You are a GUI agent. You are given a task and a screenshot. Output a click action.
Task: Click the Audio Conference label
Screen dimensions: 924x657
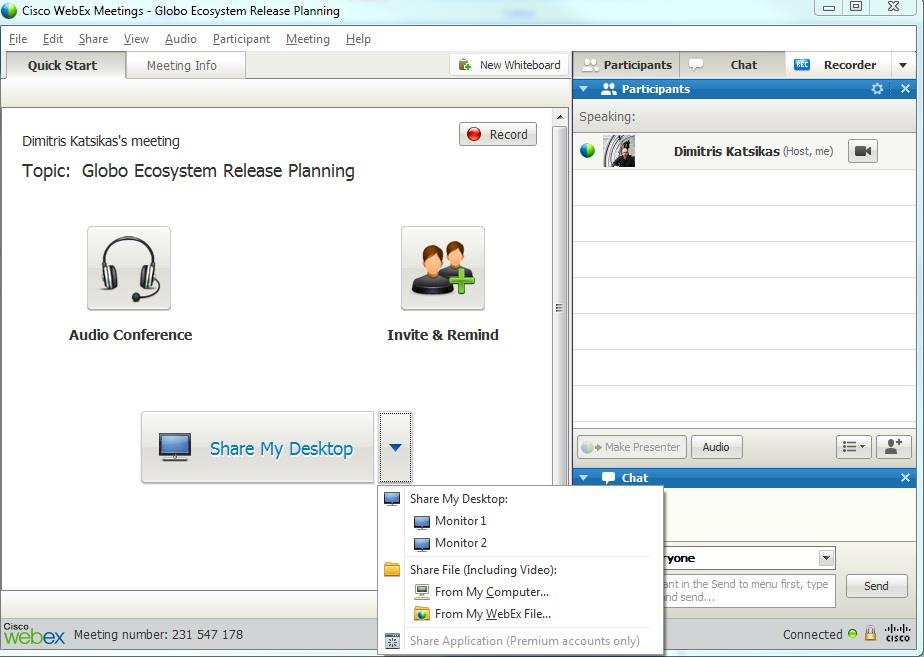[x=130, y=335]
